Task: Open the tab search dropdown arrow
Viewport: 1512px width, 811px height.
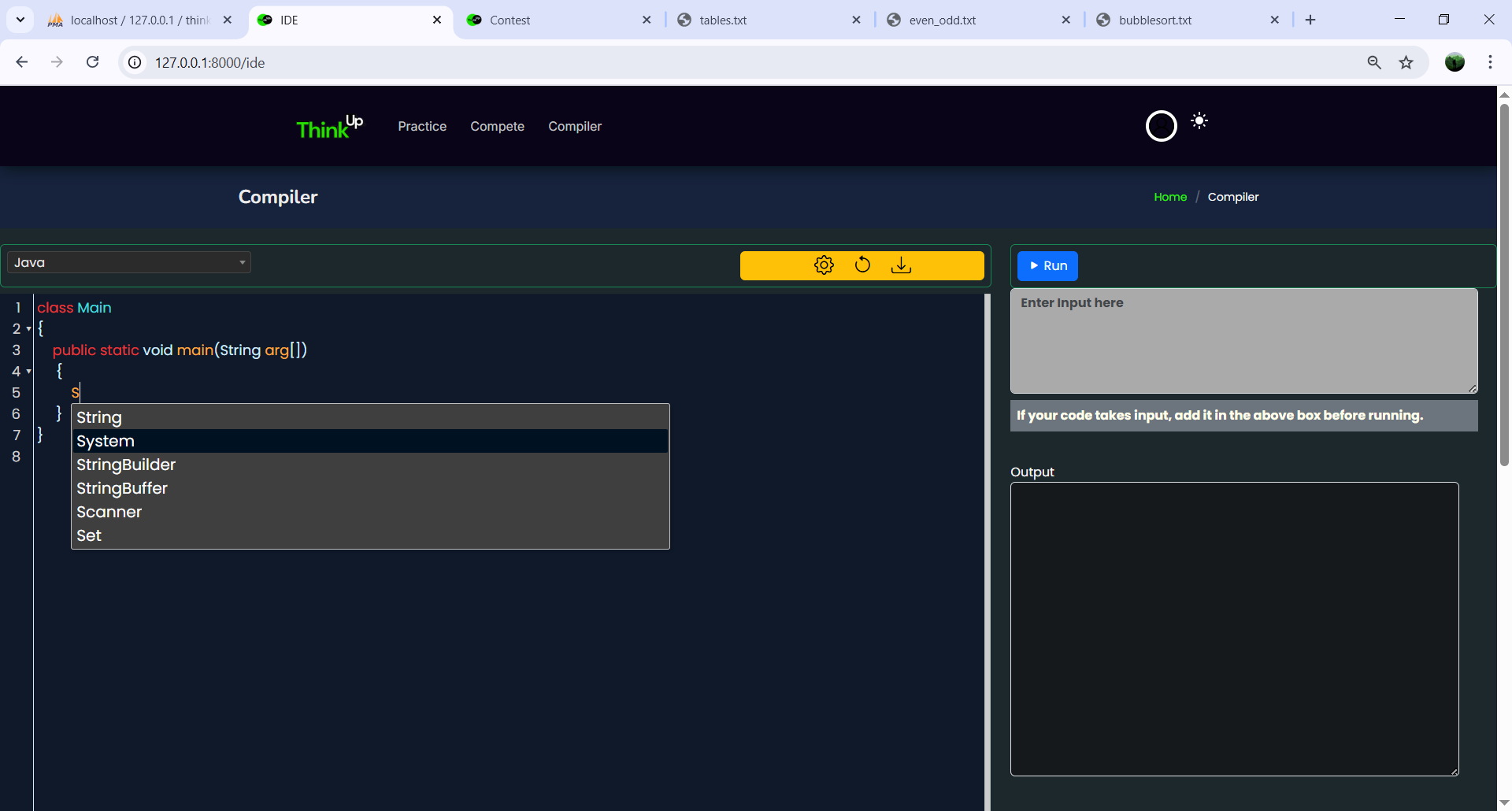Action: [x=20, y=20]
